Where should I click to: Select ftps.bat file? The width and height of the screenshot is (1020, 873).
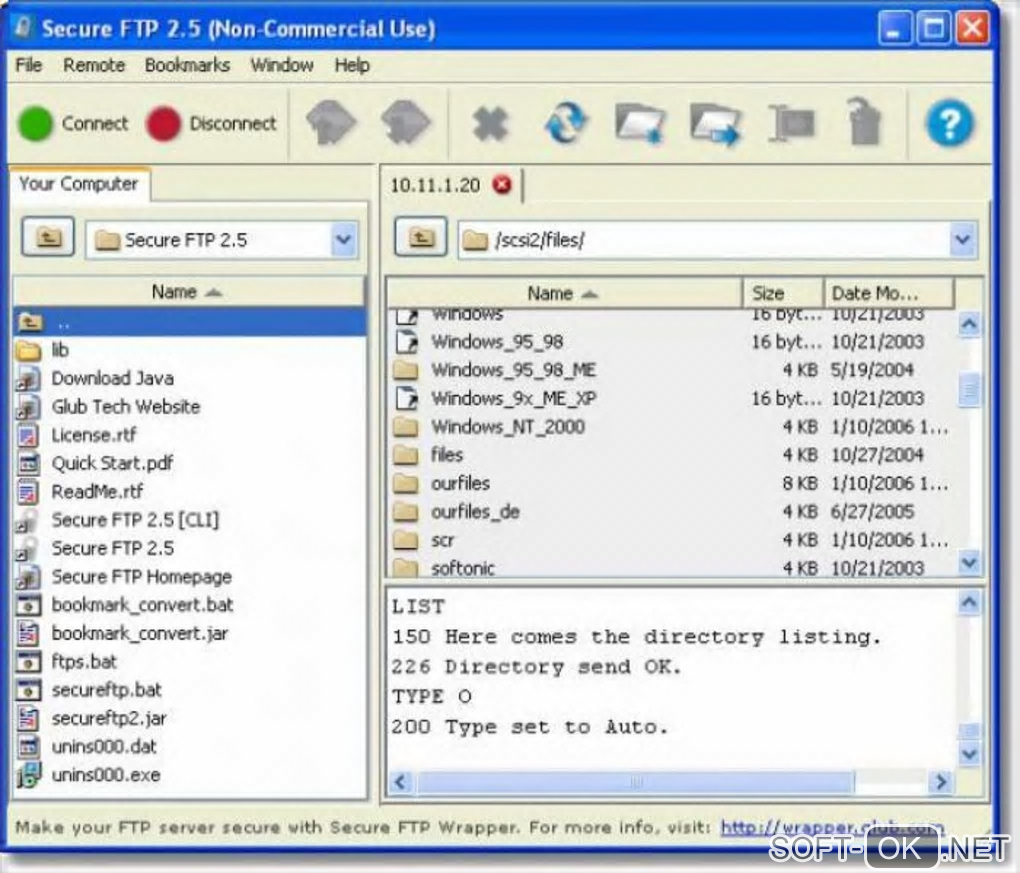click(189, 662)
